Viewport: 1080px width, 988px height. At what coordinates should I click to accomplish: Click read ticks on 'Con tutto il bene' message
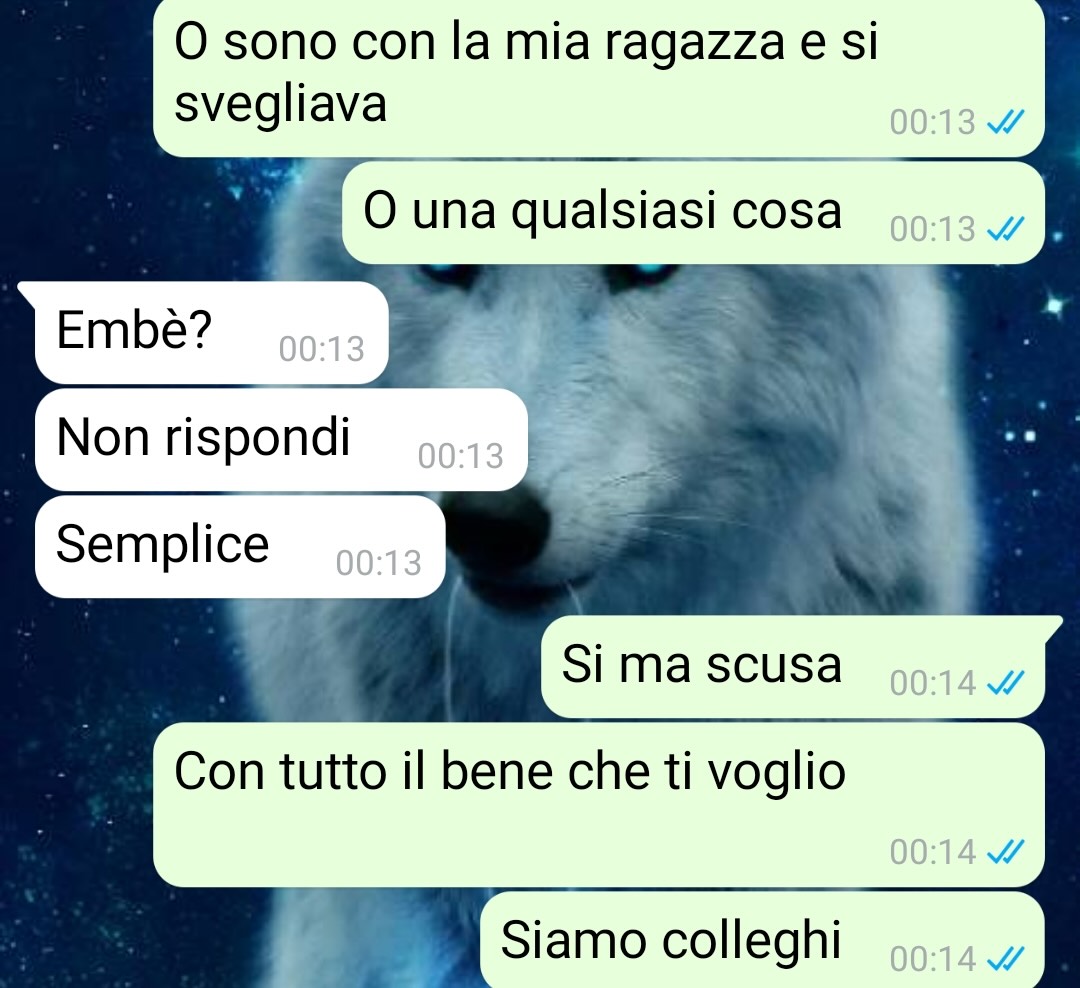1006,852
